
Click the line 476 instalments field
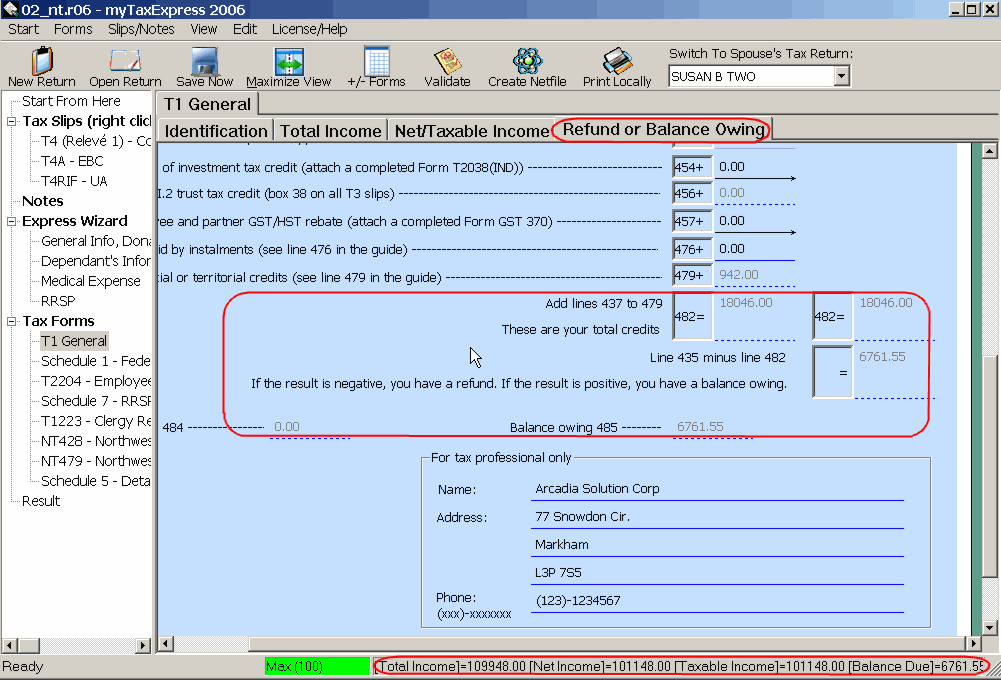click(755, 249)
